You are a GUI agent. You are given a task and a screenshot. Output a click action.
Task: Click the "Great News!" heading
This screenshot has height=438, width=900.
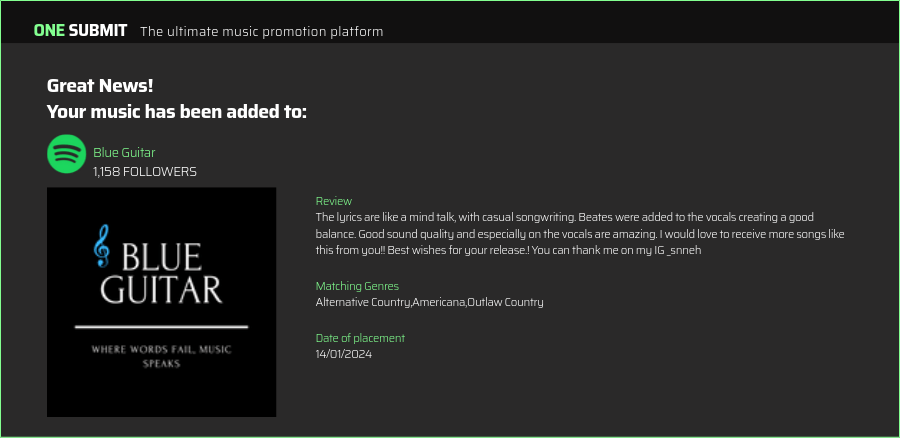tap(100, 86)
